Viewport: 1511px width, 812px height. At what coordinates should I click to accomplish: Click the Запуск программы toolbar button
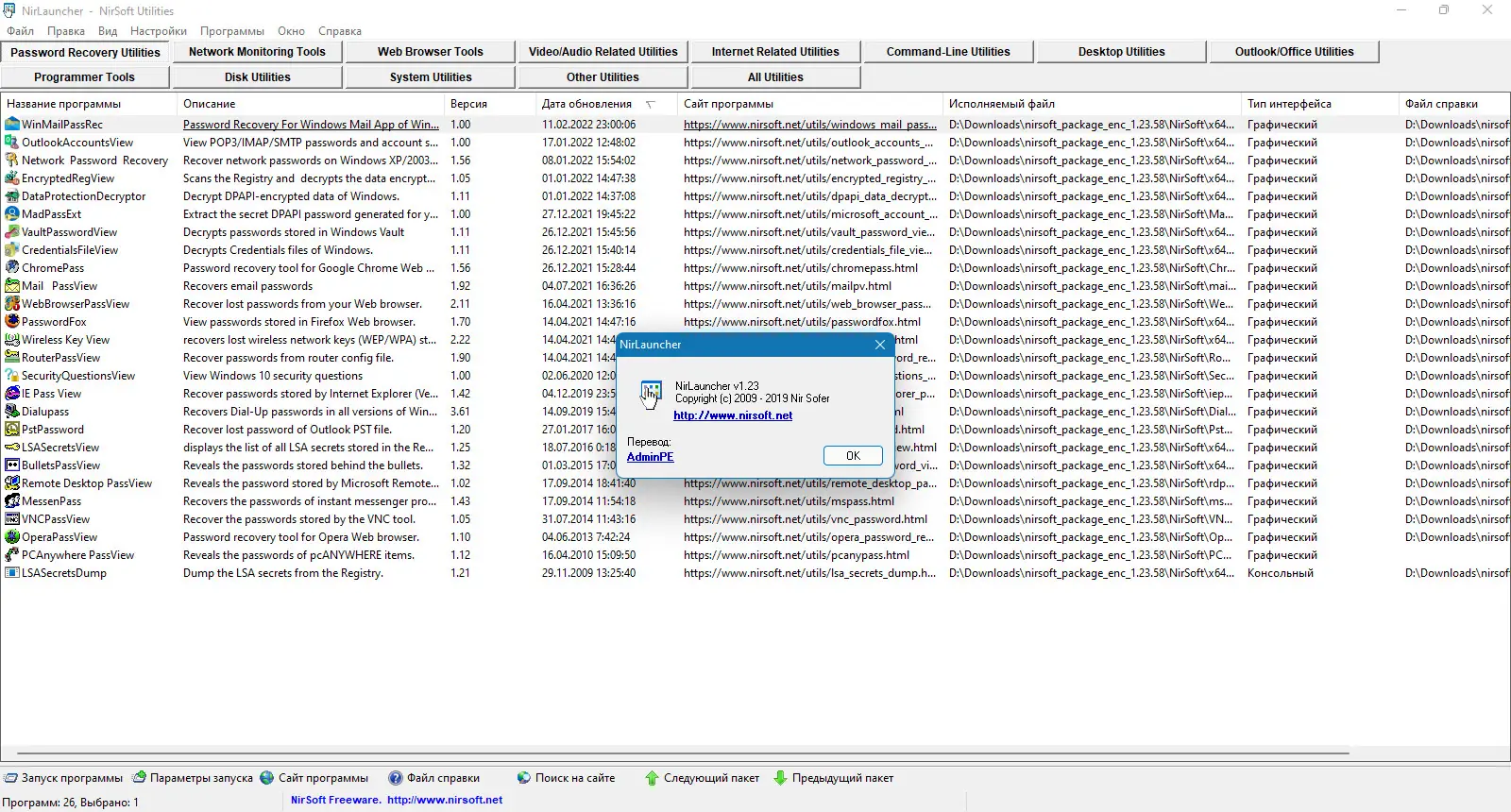[63, 778]
